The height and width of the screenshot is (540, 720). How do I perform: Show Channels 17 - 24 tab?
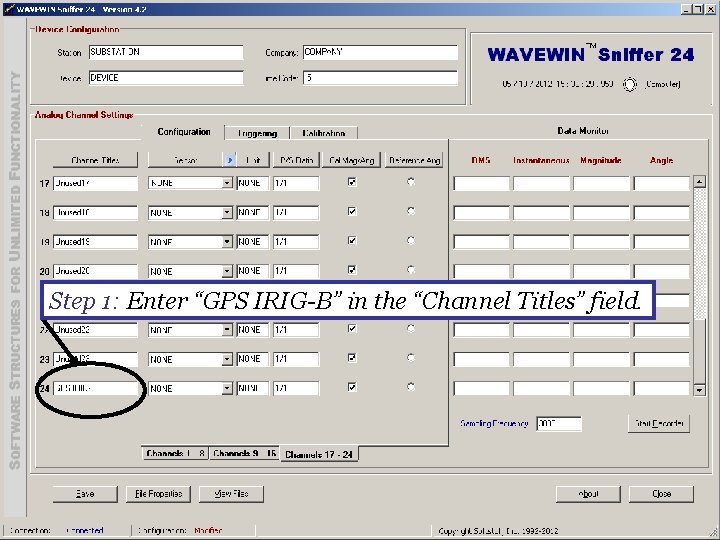point(319,454)
